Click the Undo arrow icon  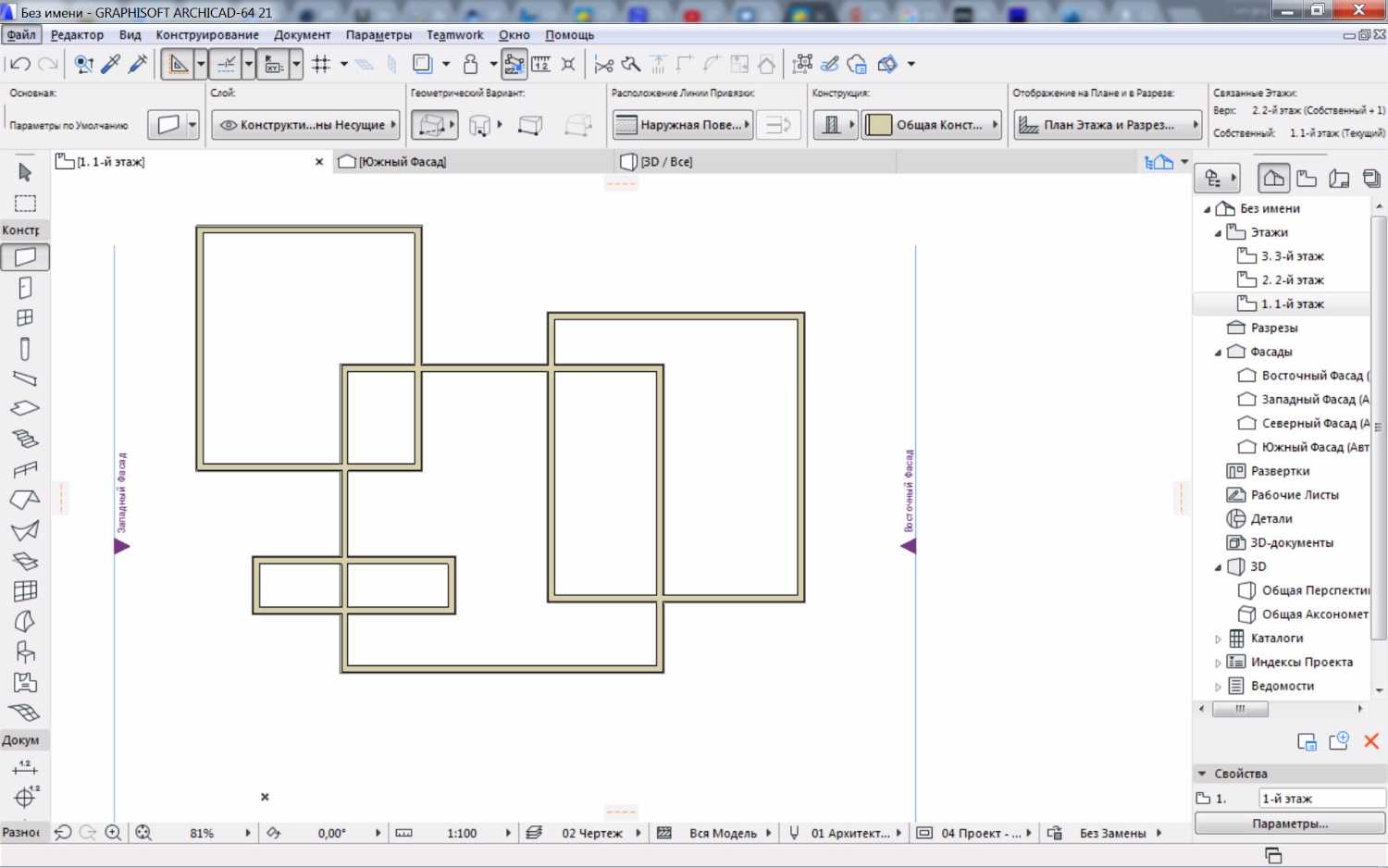(x=19, y=64)
